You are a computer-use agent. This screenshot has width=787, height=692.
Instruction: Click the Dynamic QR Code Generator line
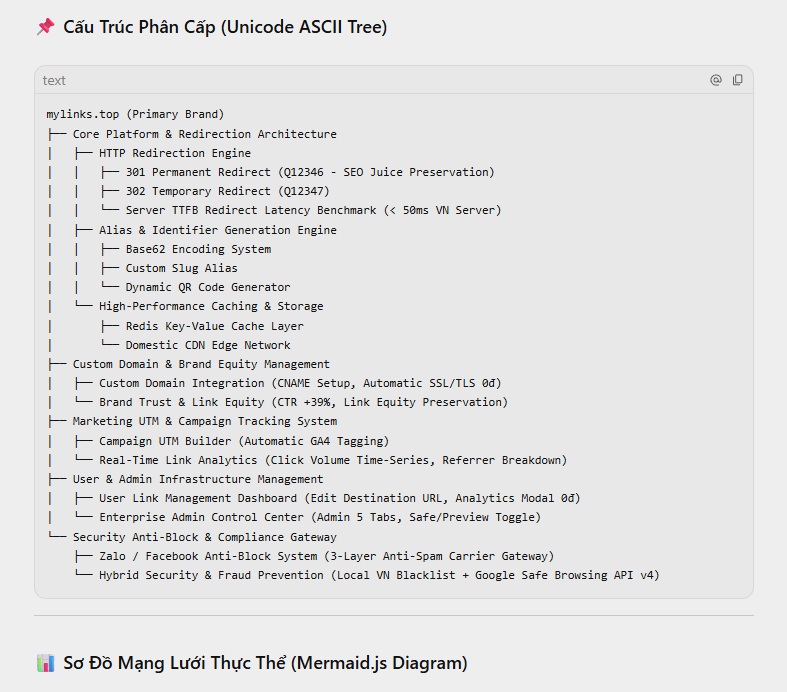[208, 287]
